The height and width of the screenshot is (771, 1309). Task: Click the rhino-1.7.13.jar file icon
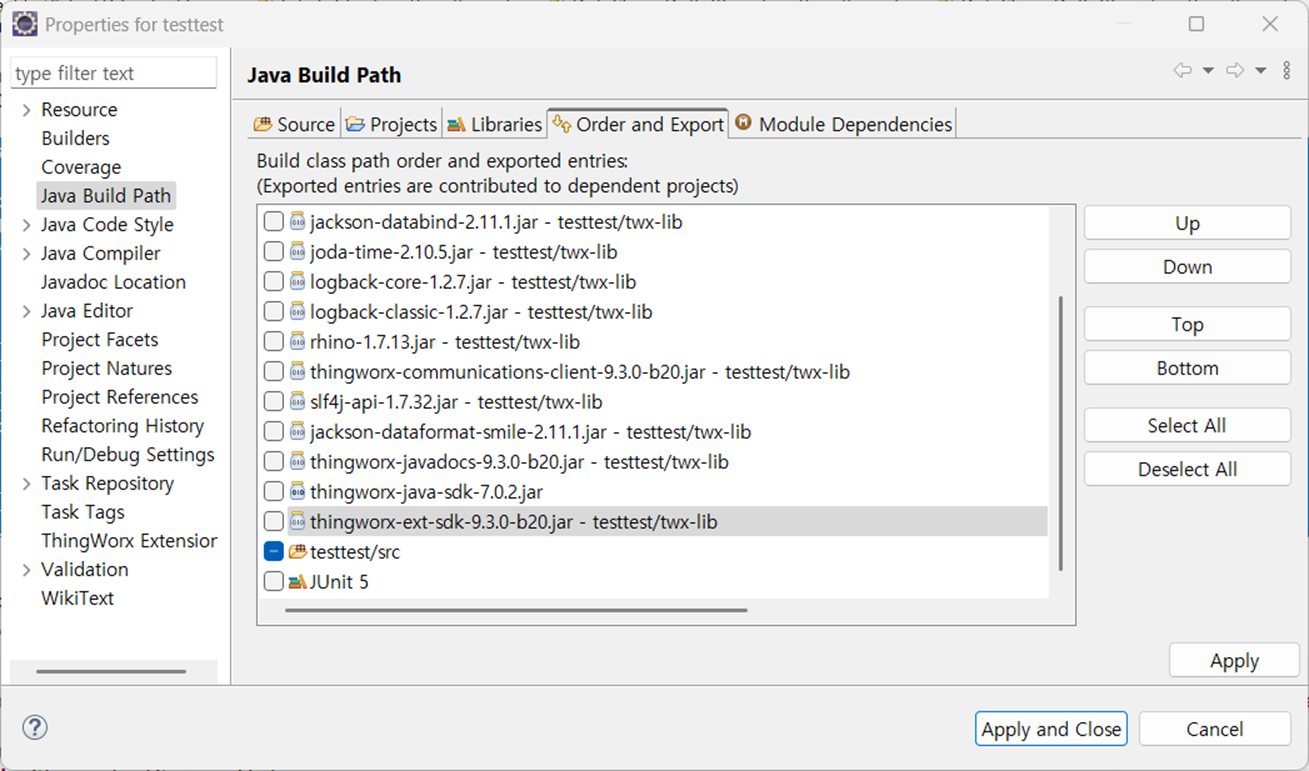click(x=298, y=342)
